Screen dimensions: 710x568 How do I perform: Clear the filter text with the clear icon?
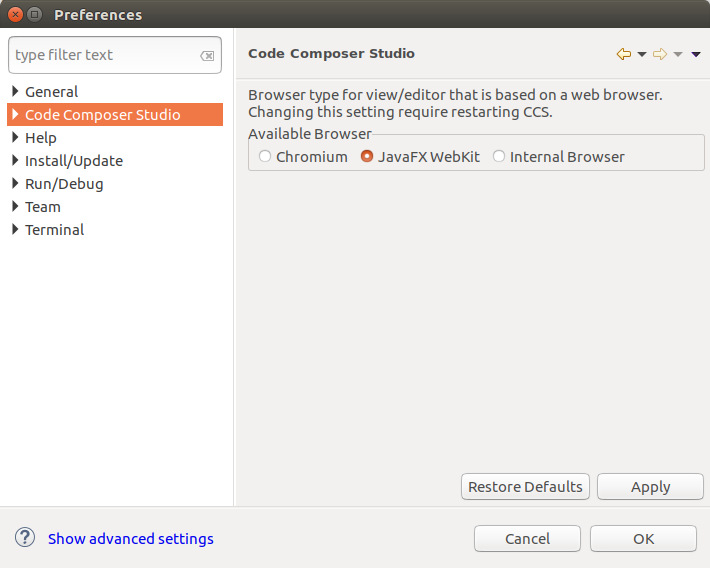point(207,56)
